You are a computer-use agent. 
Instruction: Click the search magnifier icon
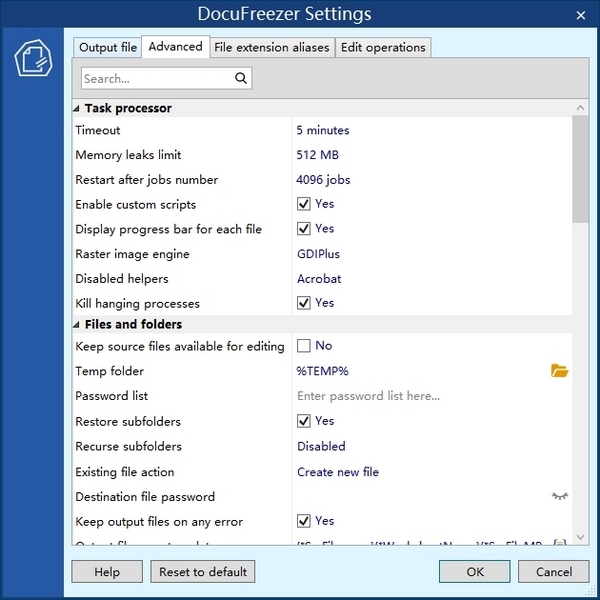(241, 78)
